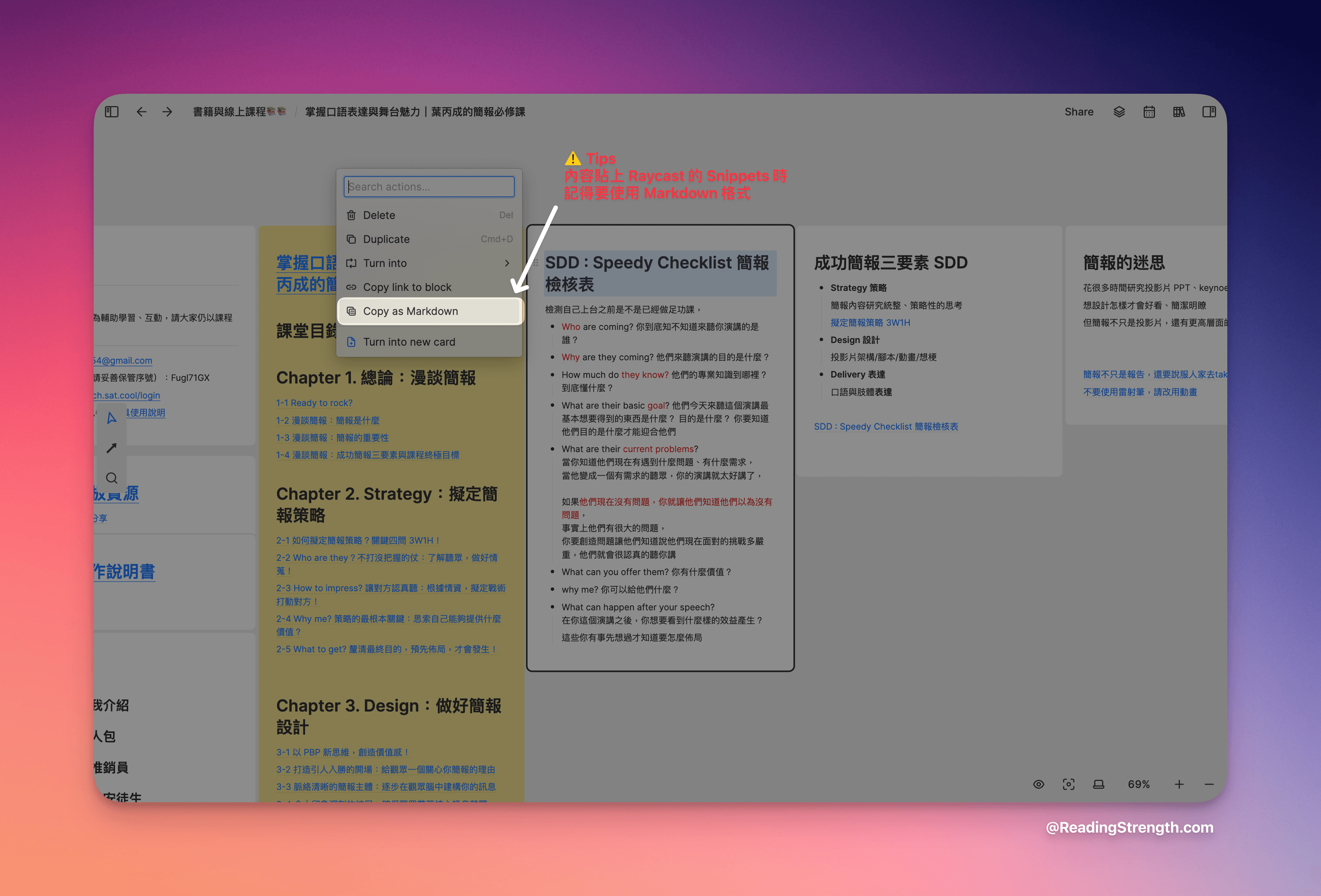Choose Delete from the context menu
The height and width of the screenshot is (896, 1321).
coord(429,215)
